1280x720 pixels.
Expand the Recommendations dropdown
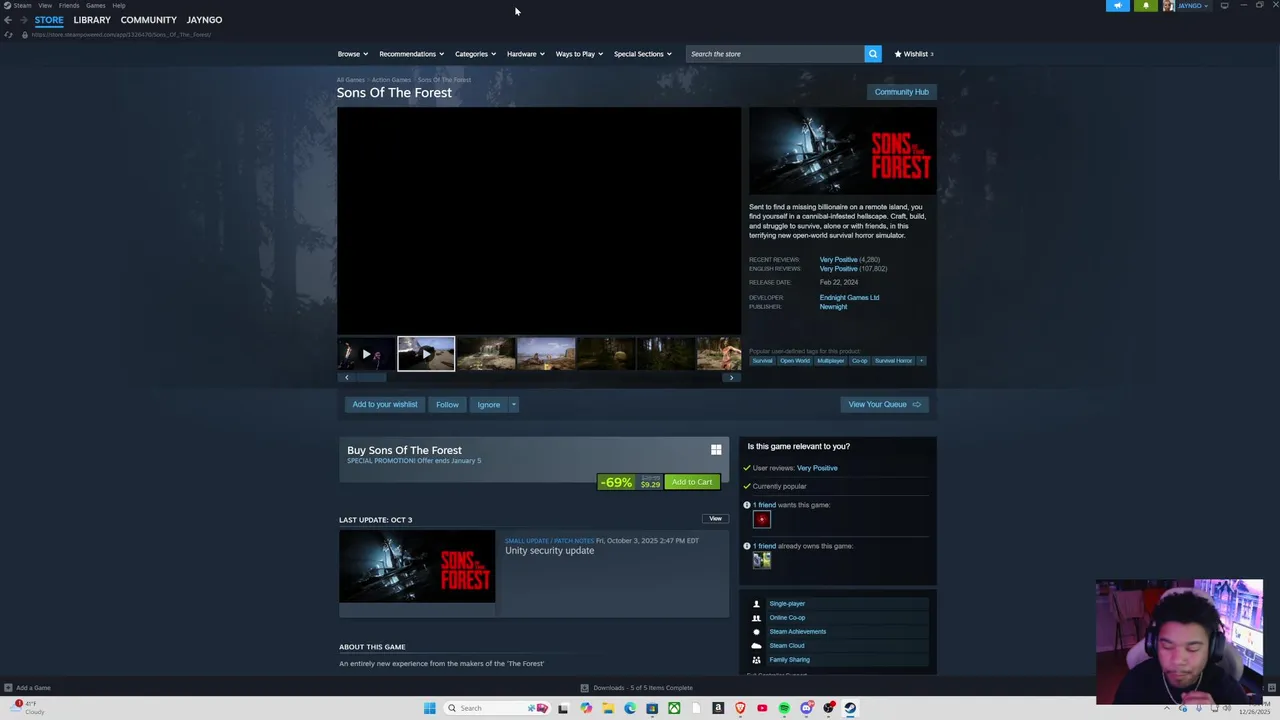coord(411,54)
